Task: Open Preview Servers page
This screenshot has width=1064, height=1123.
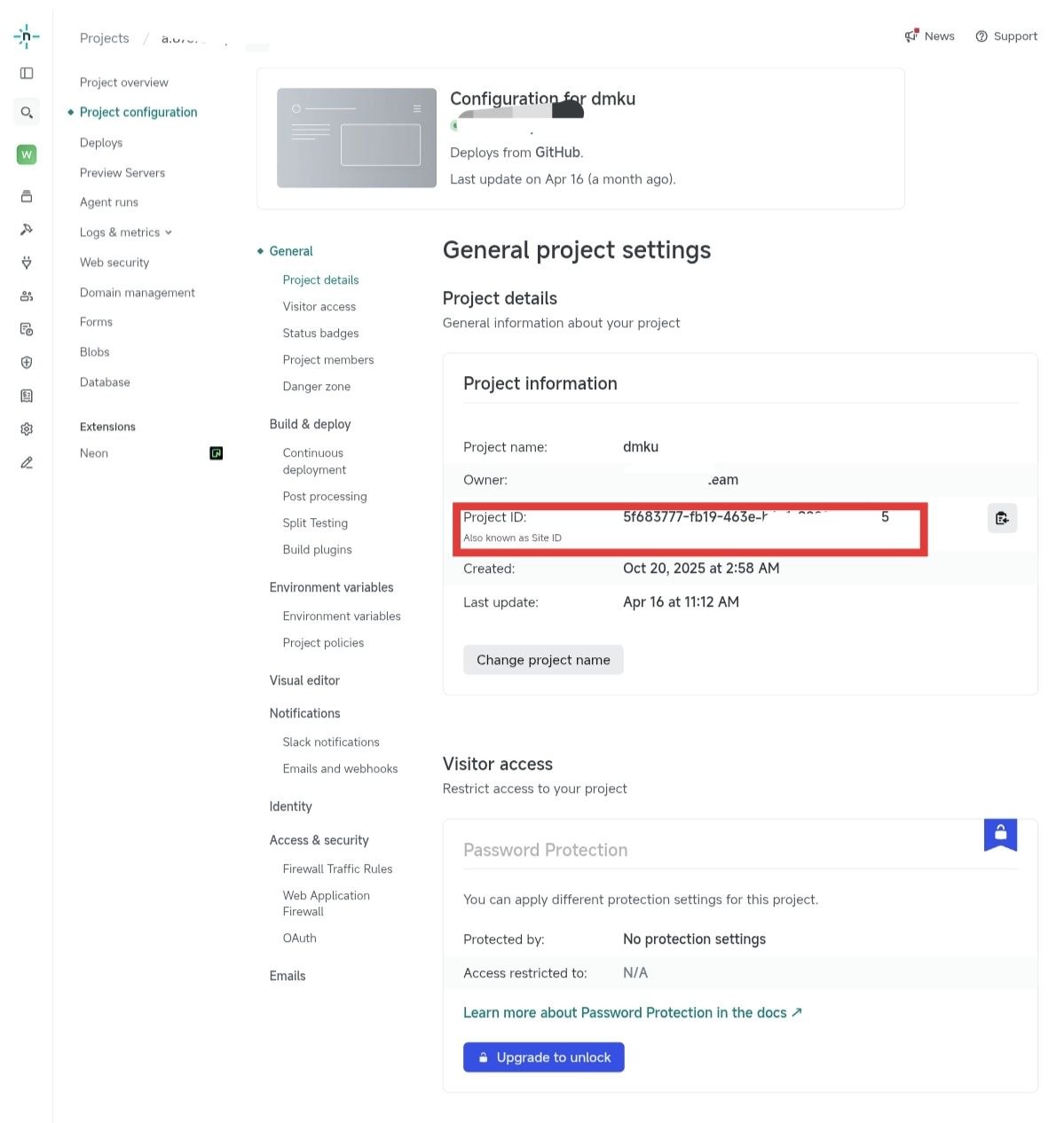Action: [122, 173]
